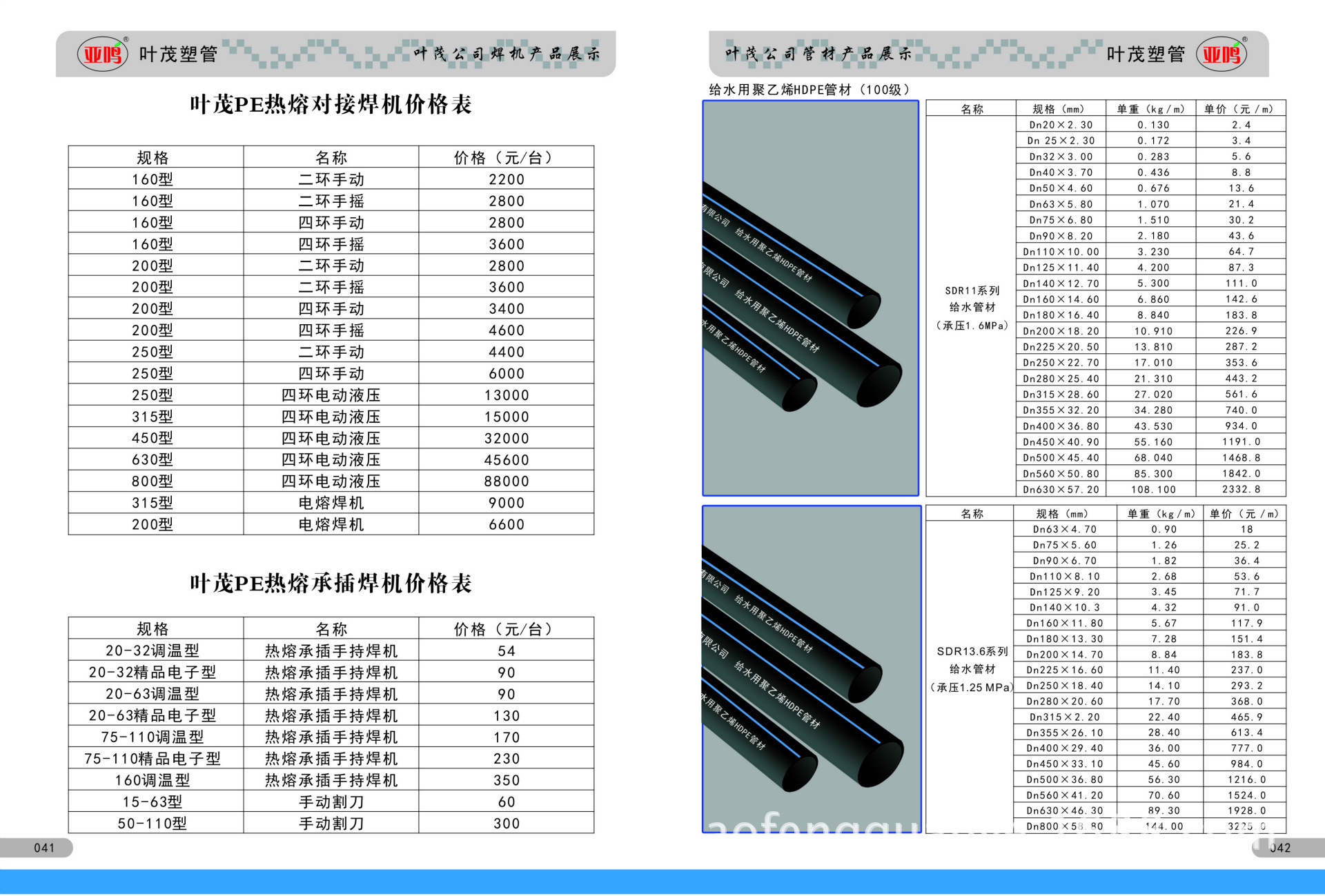Click the SDR11系列 给水管材 name cell
The image size is (1325, 896).
972,308
